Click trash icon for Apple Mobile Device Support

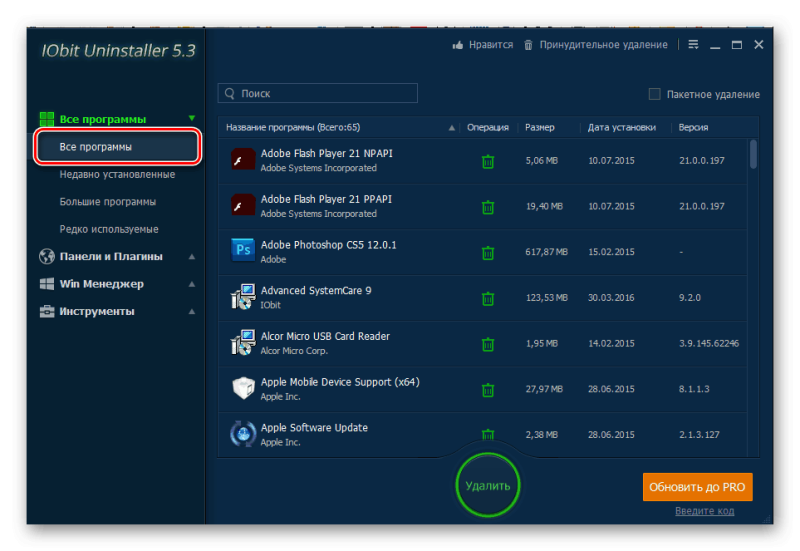click(488, 390)
